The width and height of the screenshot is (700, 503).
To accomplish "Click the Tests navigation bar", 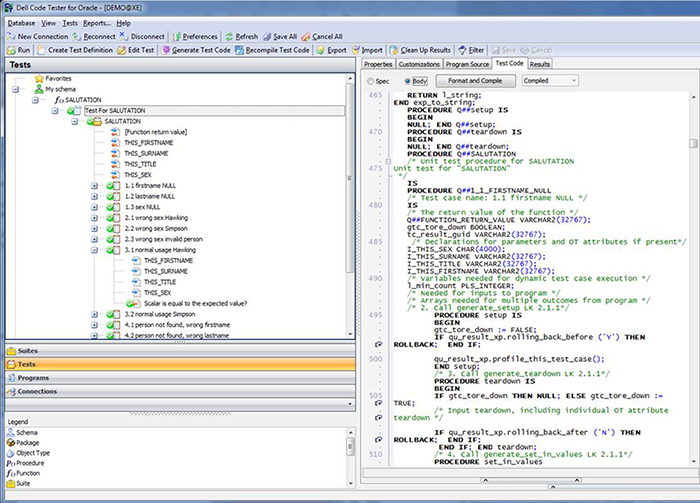I will (180, 364).
